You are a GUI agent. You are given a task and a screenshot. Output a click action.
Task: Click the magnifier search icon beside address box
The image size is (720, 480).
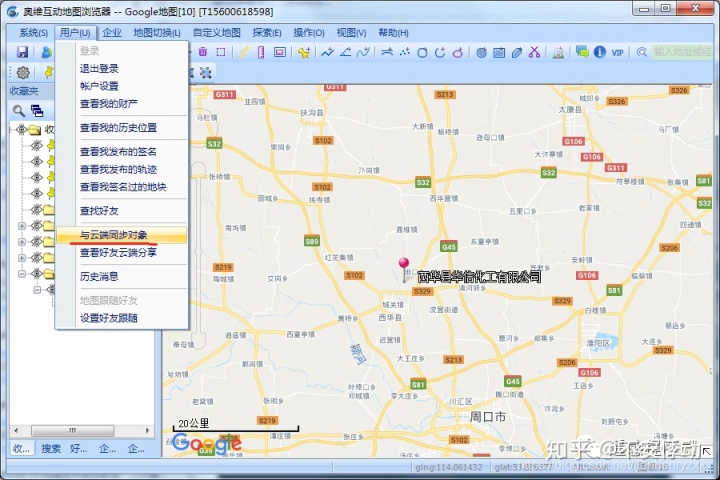coord(642,52)
